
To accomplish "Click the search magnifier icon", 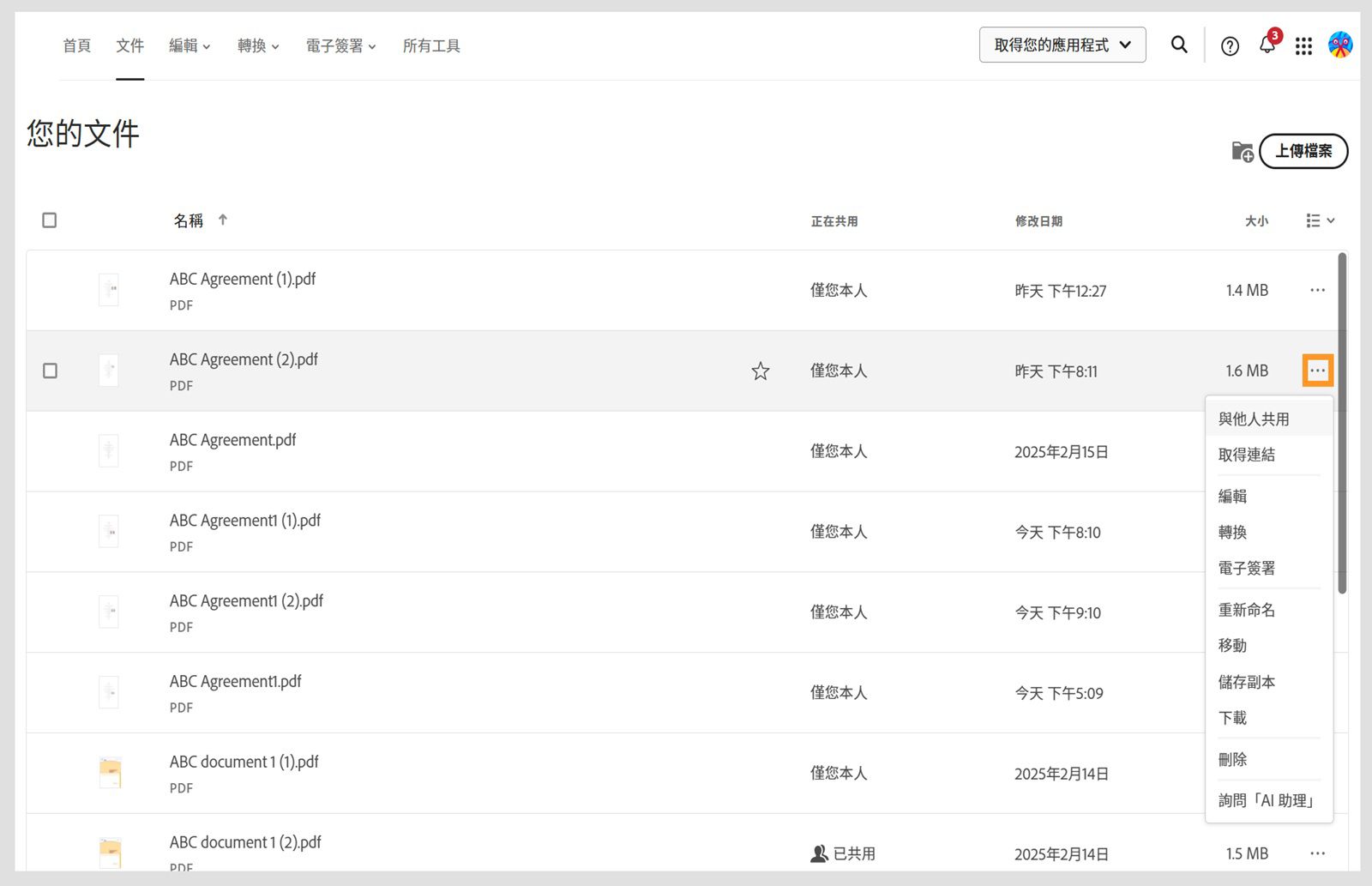I will (1179, 45).
